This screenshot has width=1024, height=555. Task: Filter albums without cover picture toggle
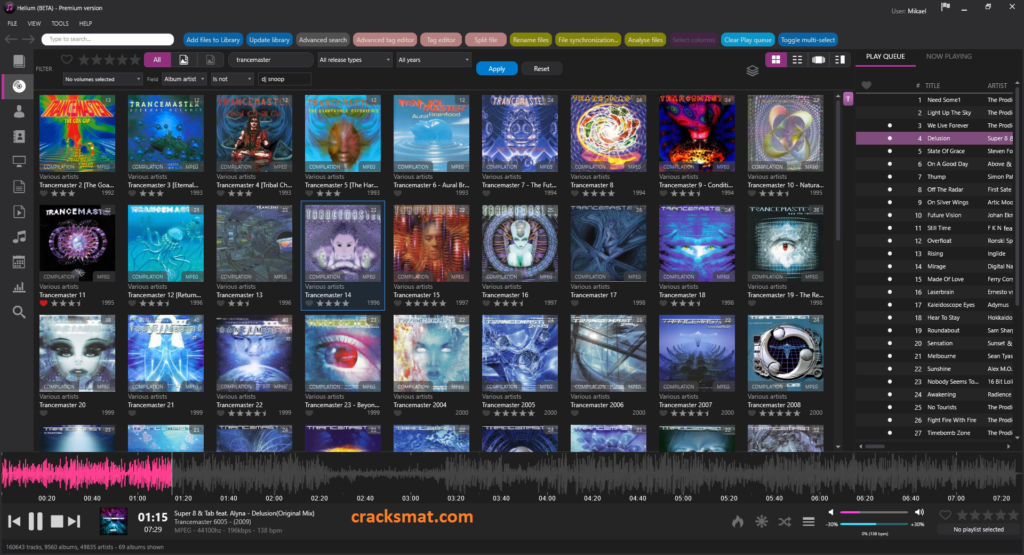pyautogui.click(x=210, y=59)
